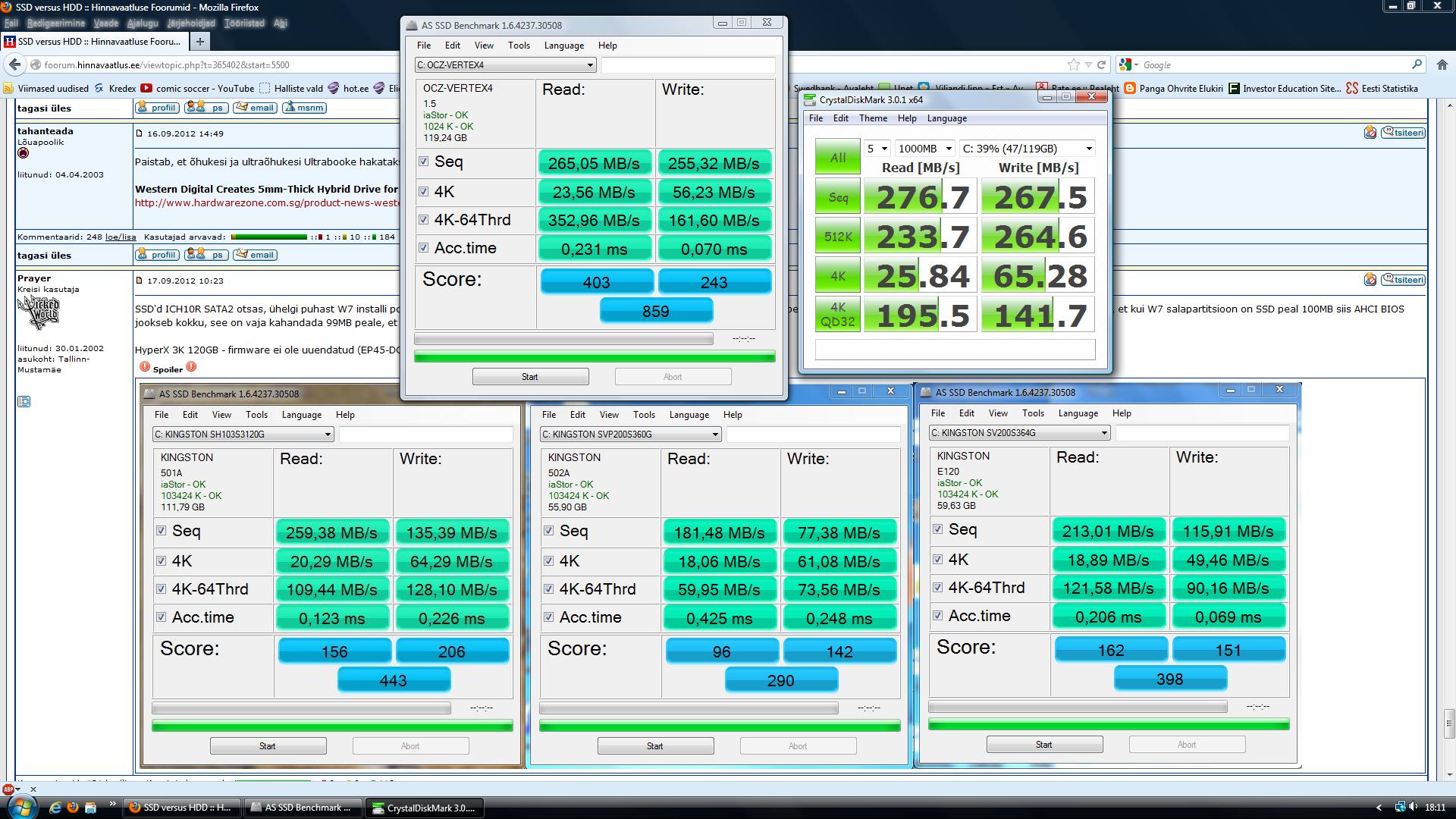The image size is (1456, 819).
Task: Click CrystalDiskMark bottom comment text box
Action: pyautogui.click(x=955, y=350)
